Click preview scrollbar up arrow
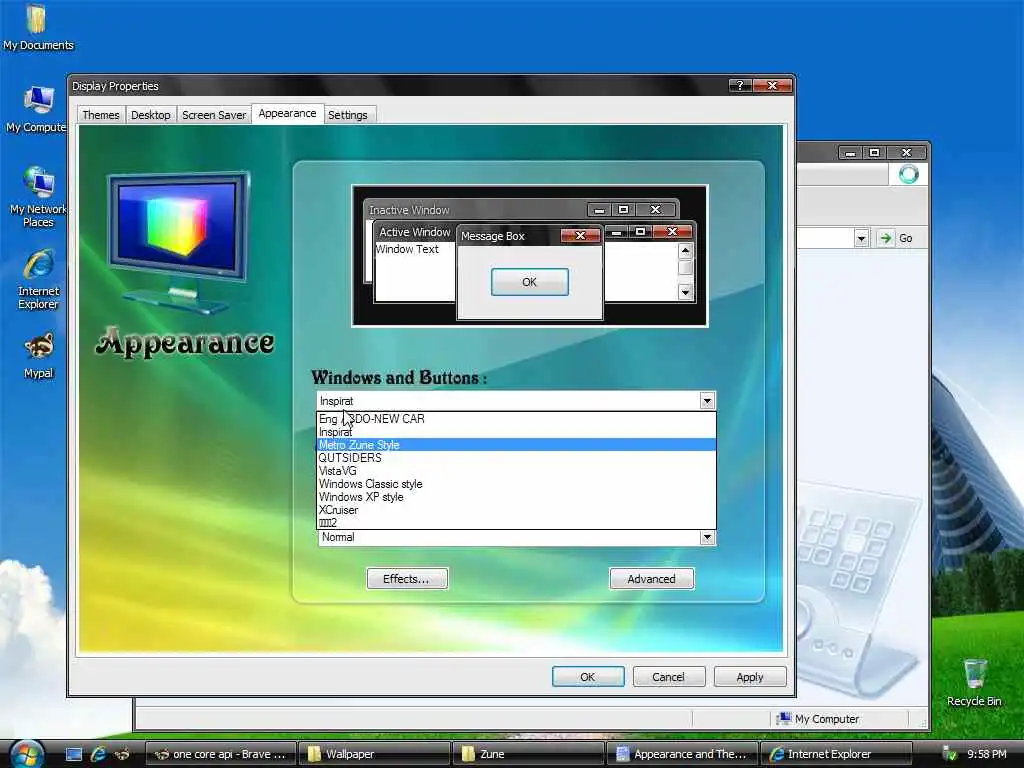The width and height of the screenshot is (1024, 768). pos(685,251)
